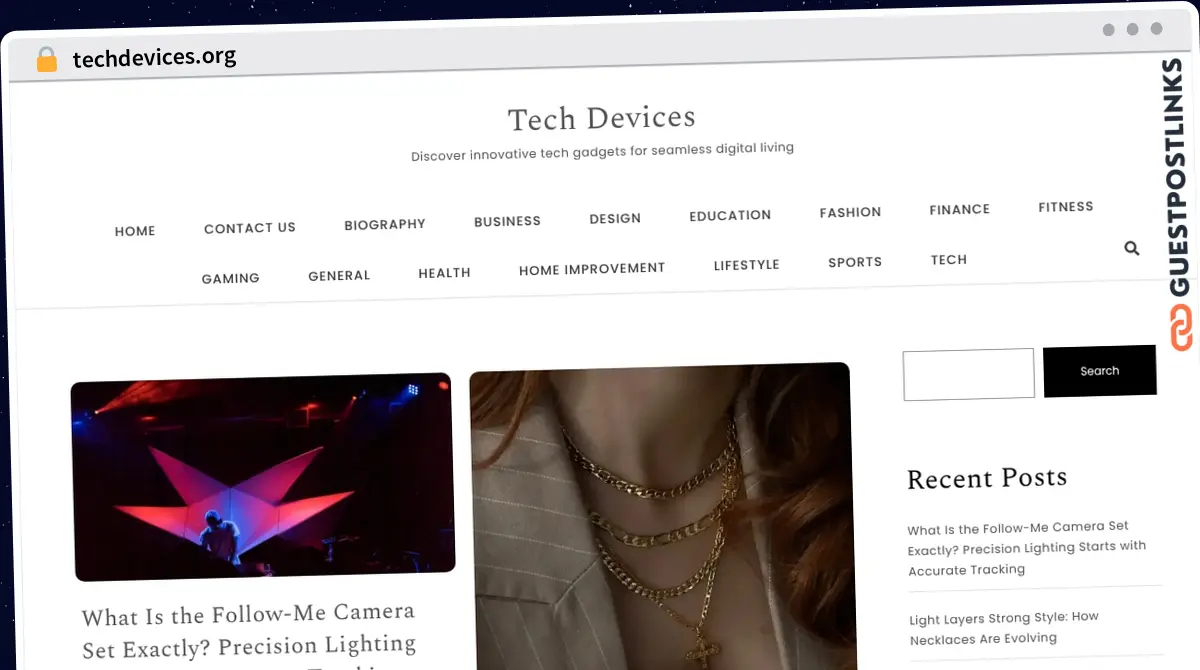Open the TECH section
This screenshot has width=1200, height=670.
[x=948, y=259]
